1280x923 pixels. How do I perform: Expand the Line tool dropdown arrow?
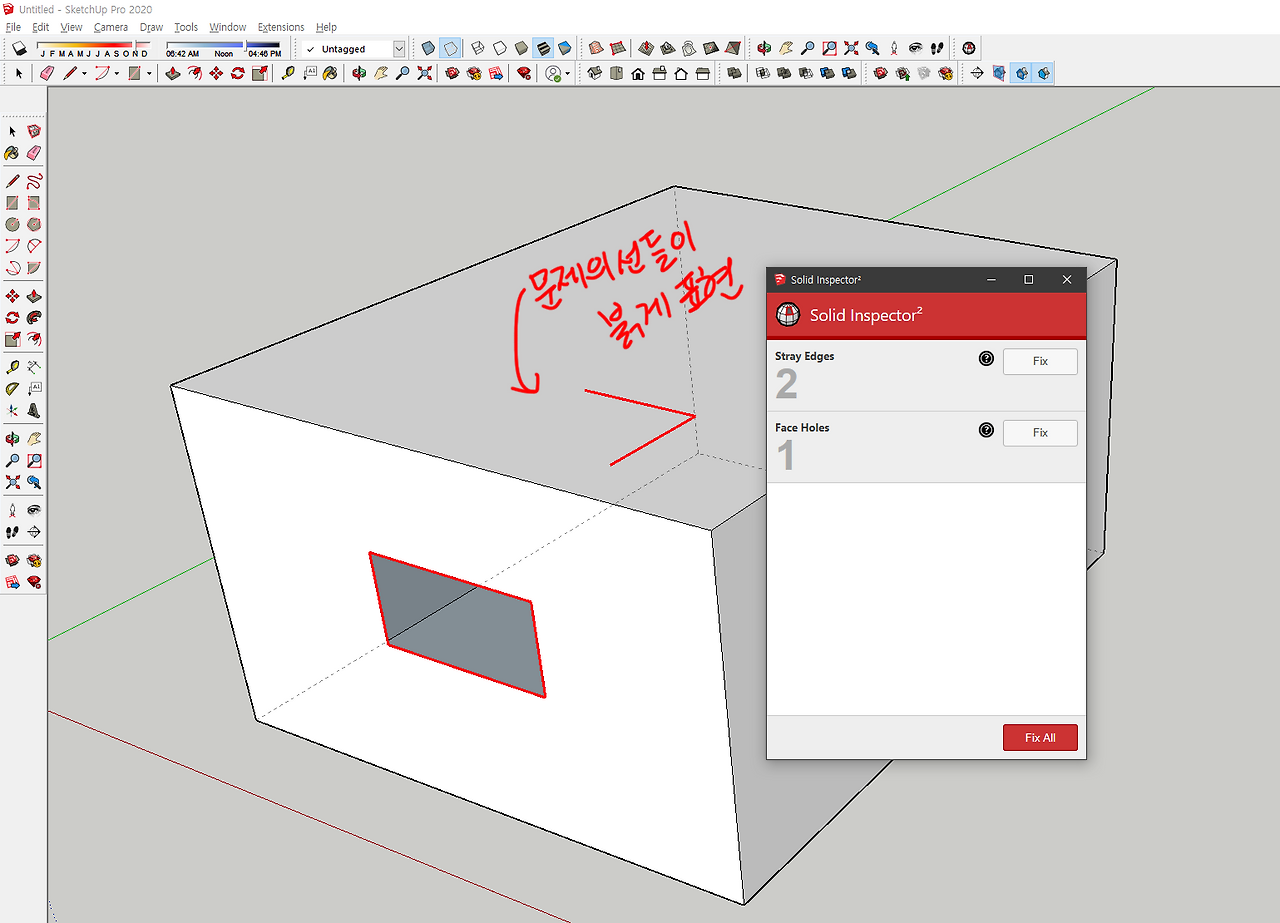pos(85,73)
